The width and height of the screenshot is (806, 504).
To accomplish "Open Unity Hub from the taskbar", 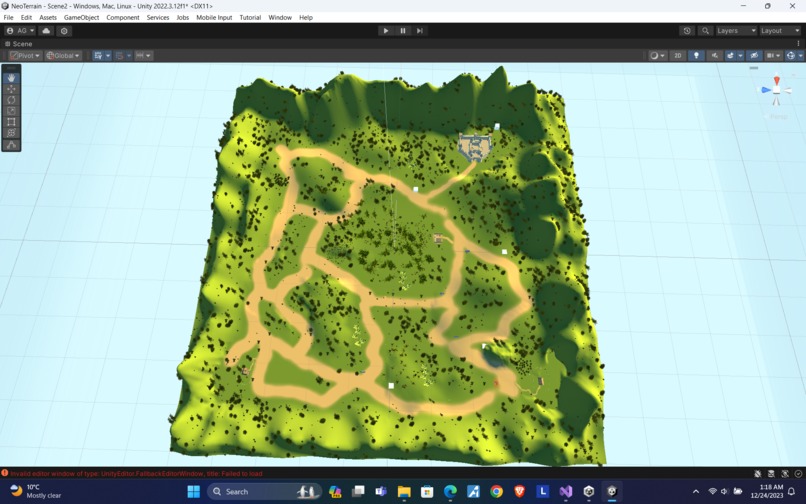I will (x=589, y=492).
